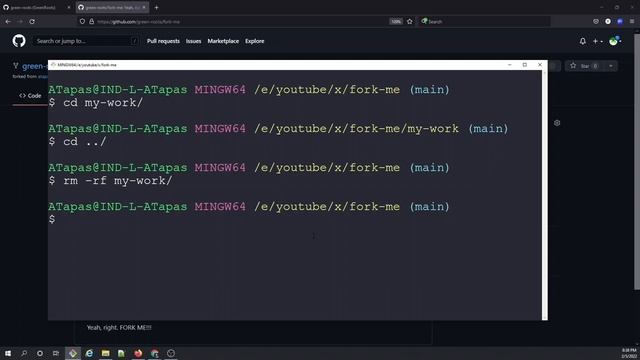Open Chrome from the taskbar

point(154,353)
